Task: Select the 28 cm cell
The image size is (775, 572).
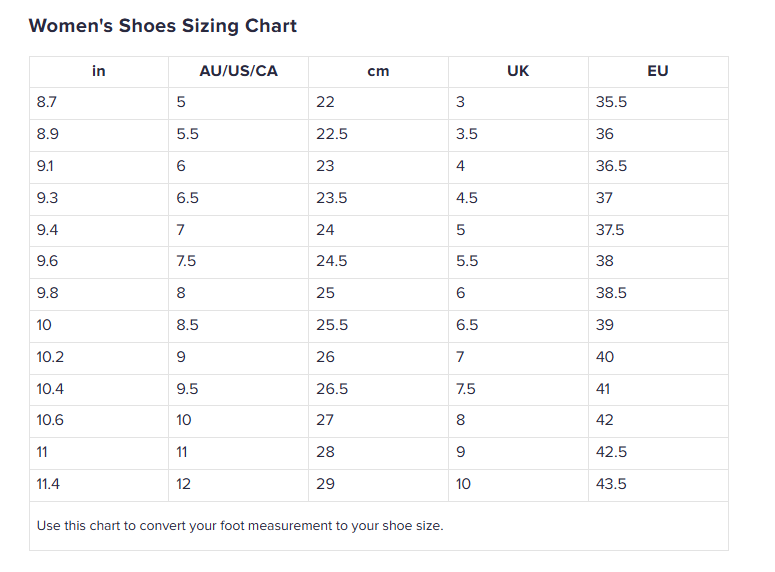Action: pos(325,452)
